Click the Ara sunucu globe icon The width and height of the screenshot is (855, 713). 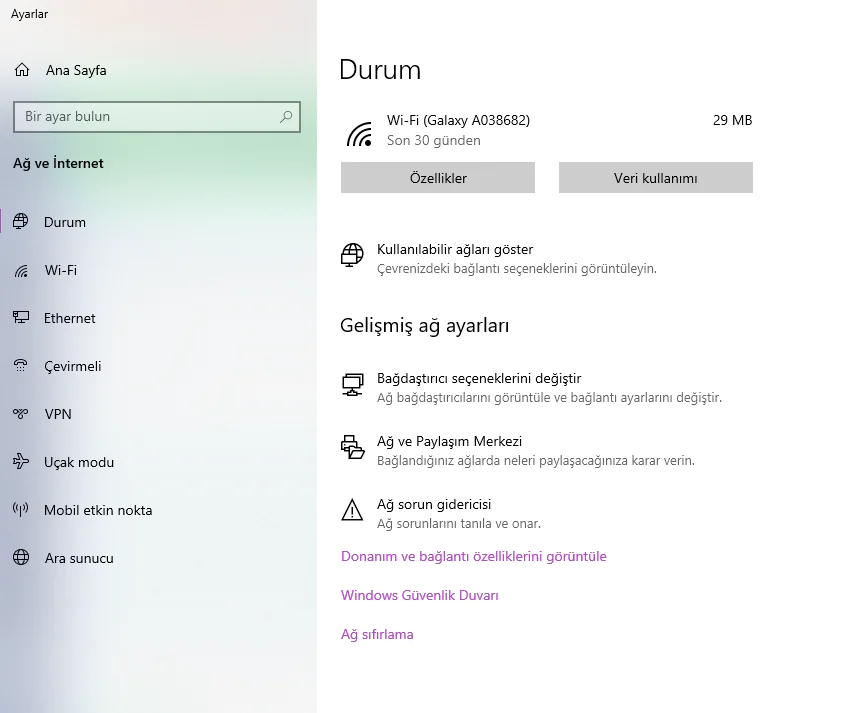point(21,558)
